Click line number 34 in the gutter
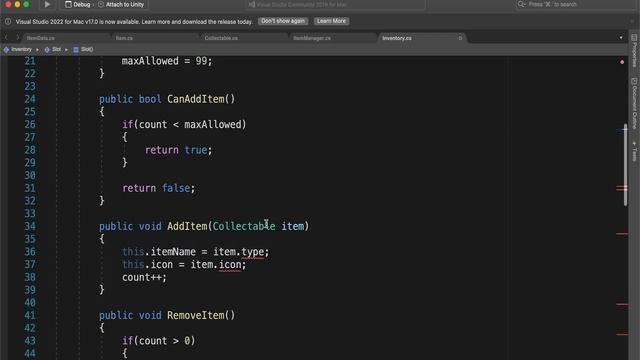Viewport: 640px width, 360px height. (30, 227)
